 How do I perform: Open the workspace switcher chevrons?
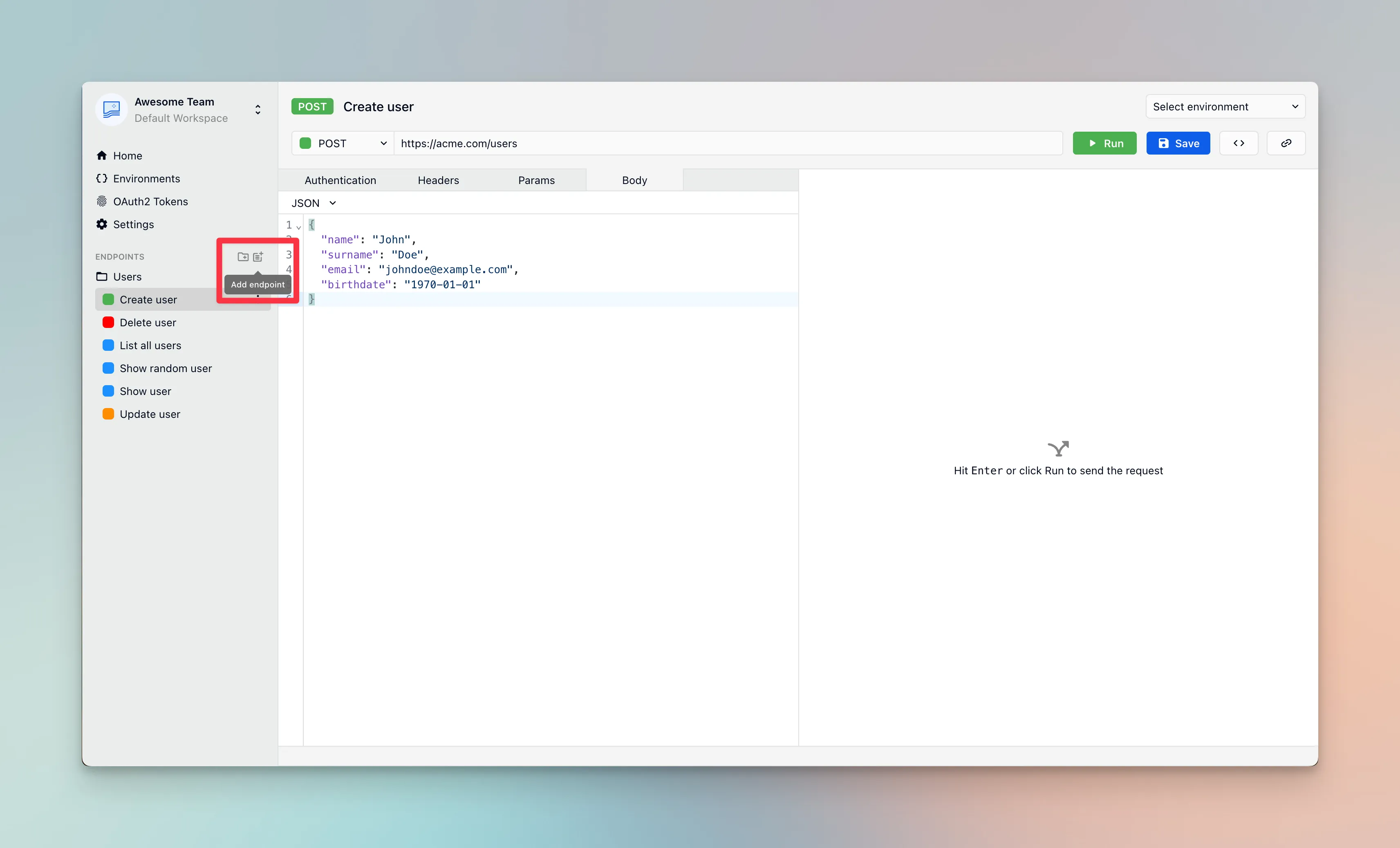click(x=258, y=110)
